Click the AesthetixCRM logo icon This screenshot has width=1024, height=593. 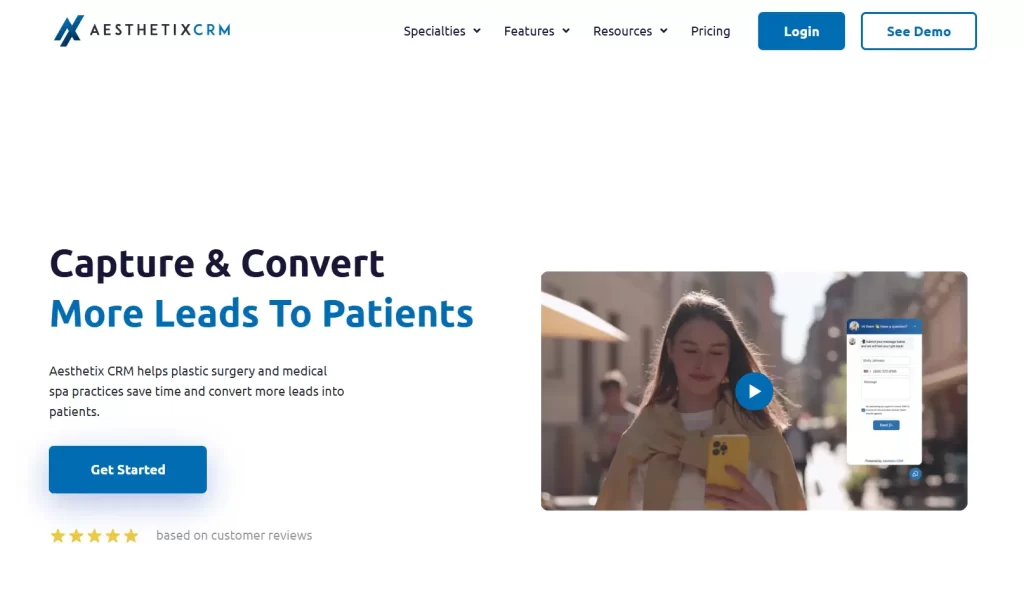click(x=68, y=31)
